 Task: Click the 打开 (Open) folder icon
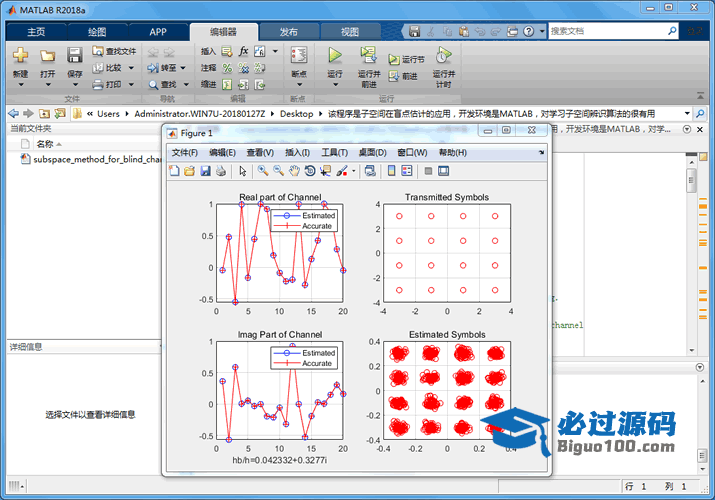pos(47,56)
